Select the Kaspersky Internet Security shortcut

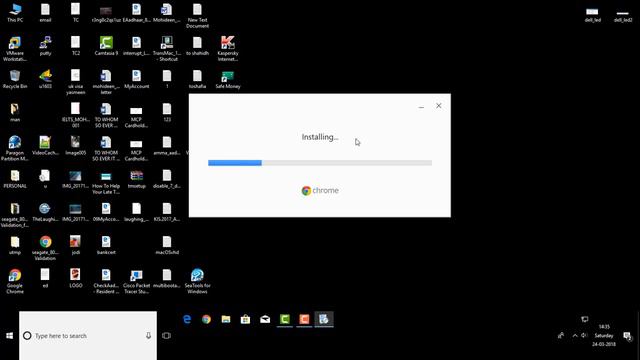coord(228,49)
